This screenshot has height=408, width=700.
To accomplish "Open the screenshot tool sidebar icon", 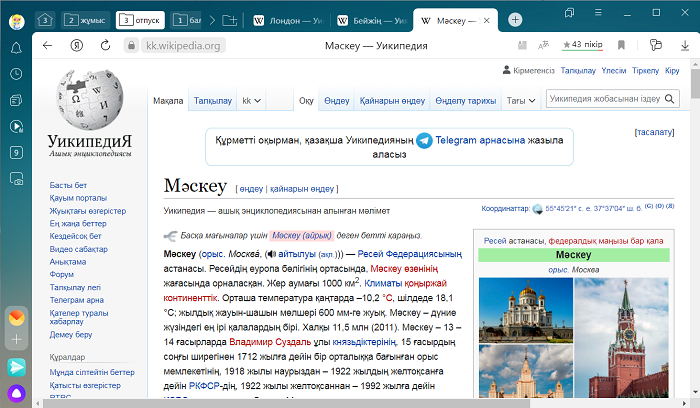I will [x=16, y=179].
